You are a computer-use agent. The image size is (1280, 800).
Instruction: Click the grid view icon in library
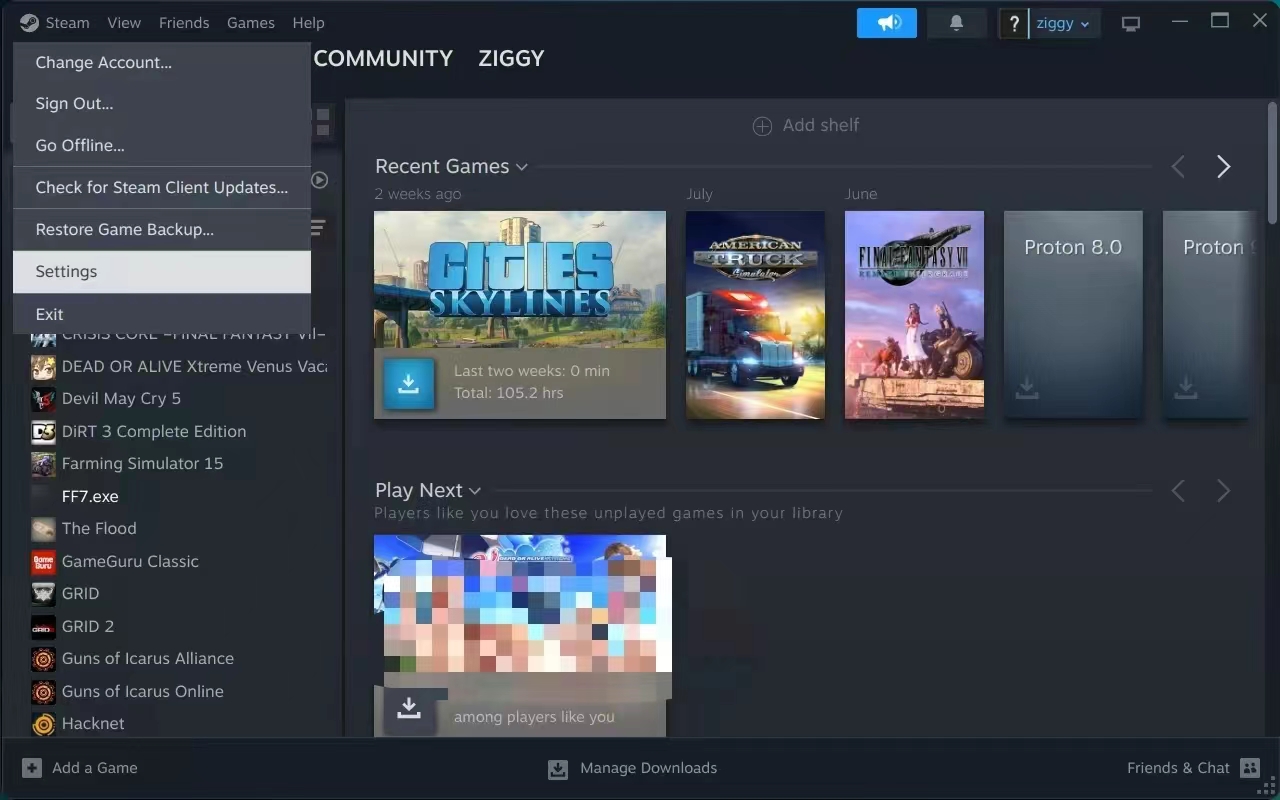(x=323, y=123)
